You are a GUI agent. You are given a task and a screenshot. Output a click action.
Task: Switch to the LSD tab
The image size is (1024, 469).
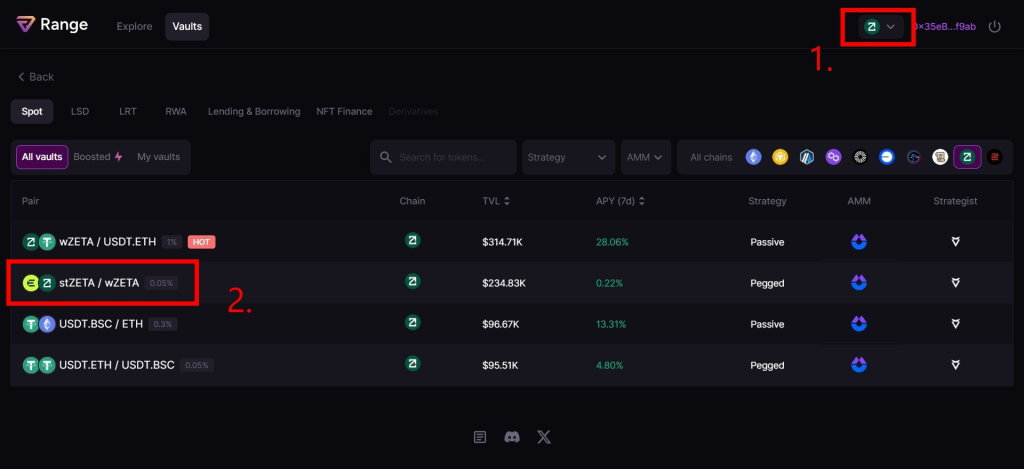(x=80, y=111)
